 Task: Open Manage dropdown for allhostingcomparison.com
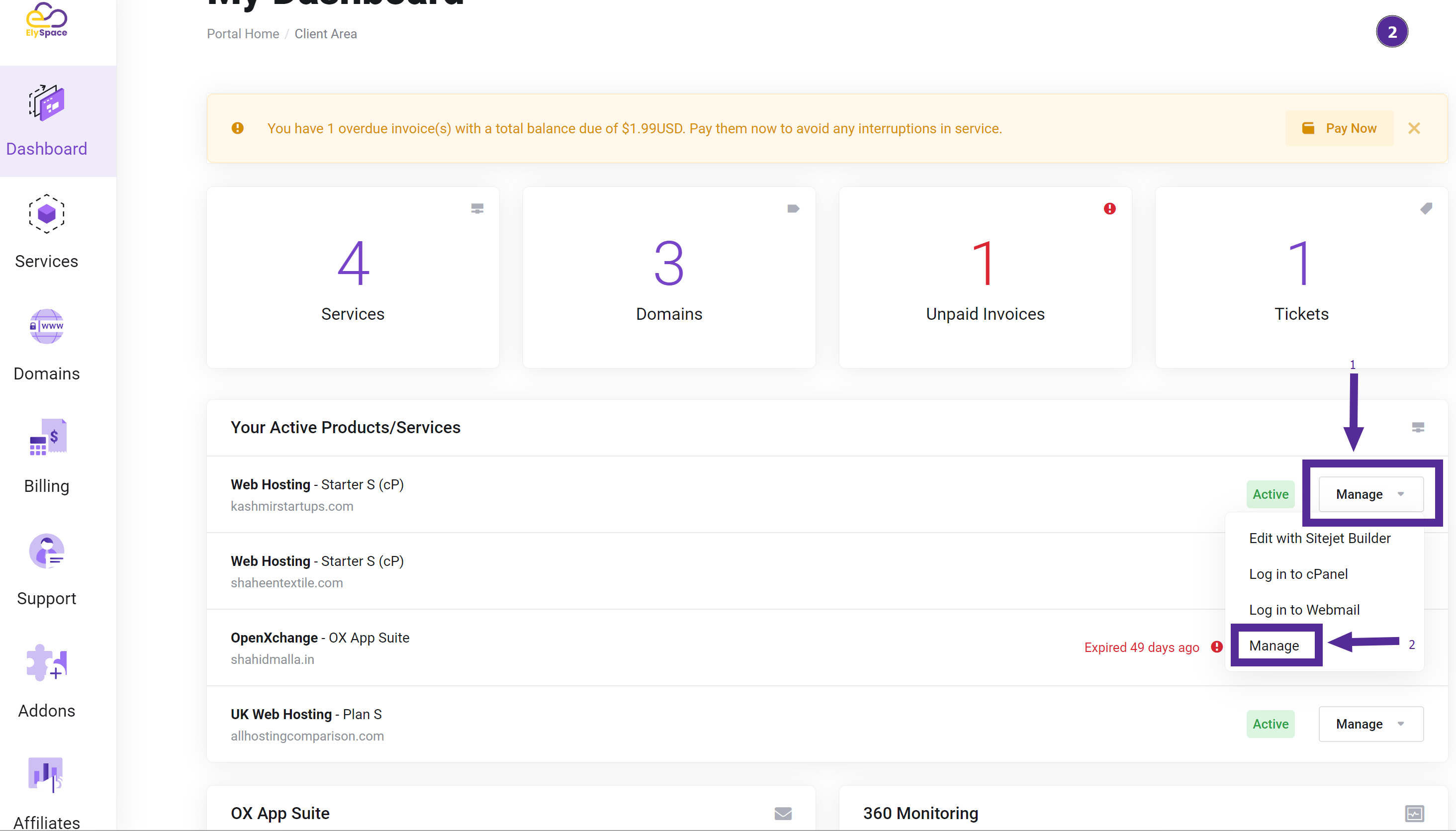coord(1371,724)
